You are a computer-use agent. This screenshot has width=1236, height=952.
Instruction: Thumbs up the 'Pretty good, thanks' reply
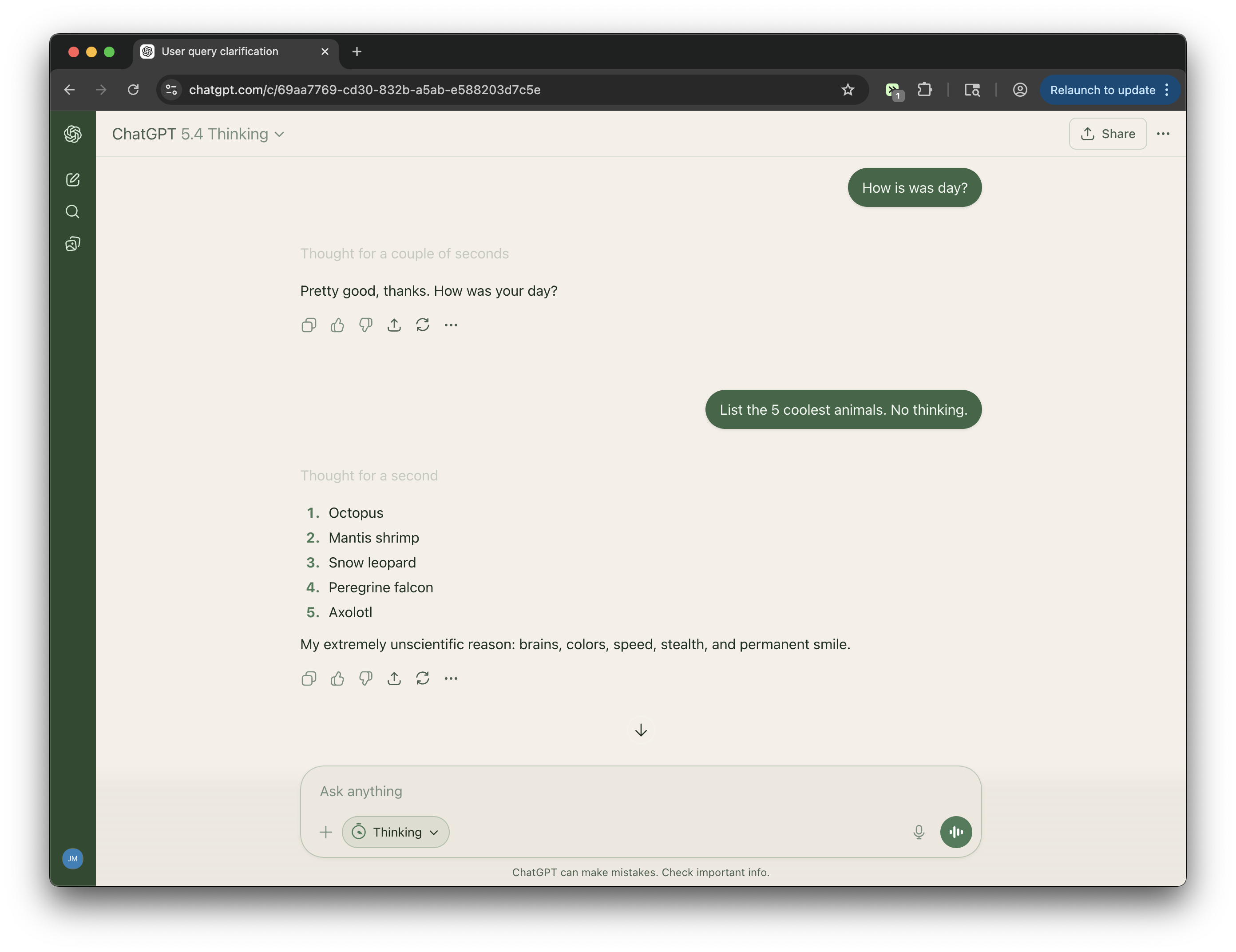coord(337,325)
